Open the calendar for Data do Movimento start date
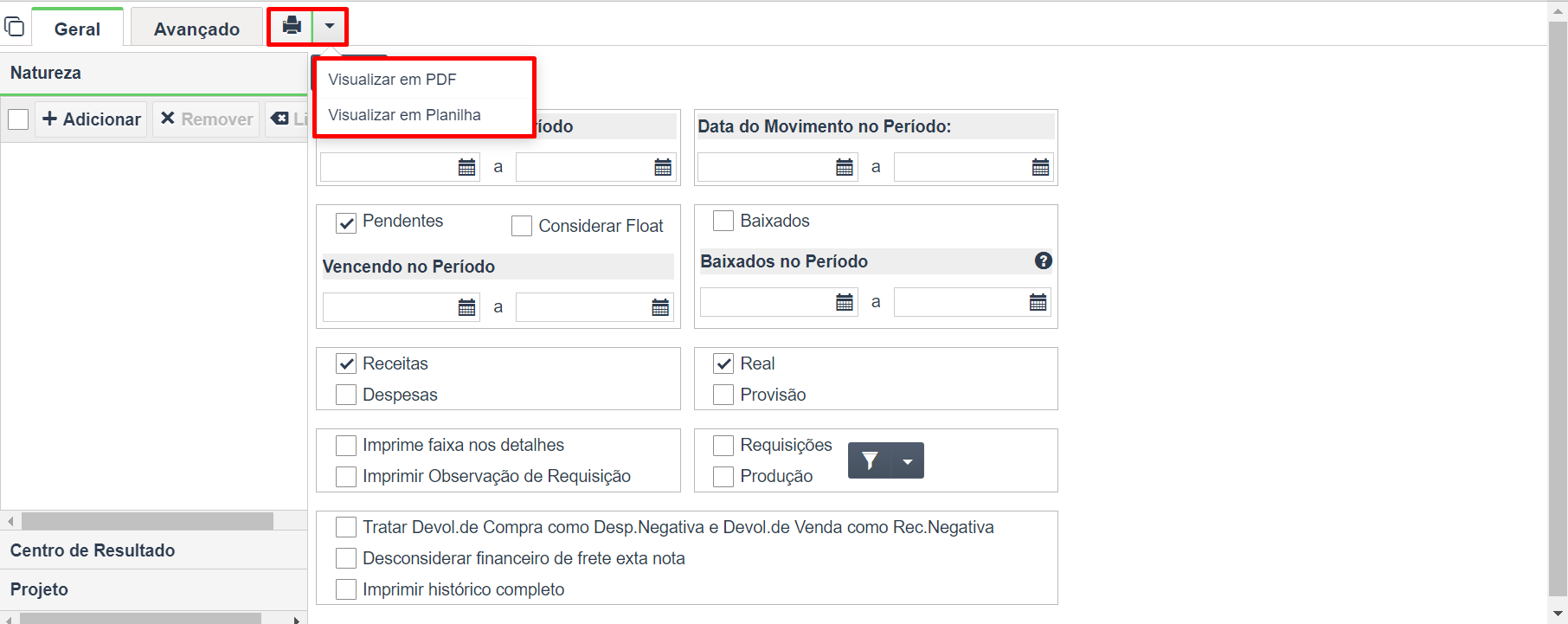The height and width of the screenshot is (624, 1568). point(845,167)
